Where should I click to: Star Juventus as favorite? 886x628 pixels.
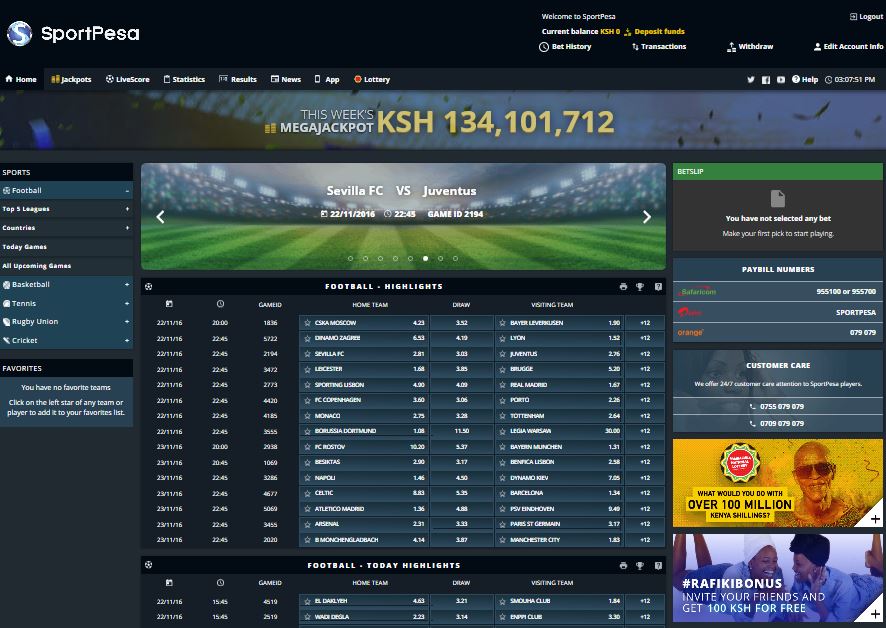pyautogui.click(x=502, y=354)
